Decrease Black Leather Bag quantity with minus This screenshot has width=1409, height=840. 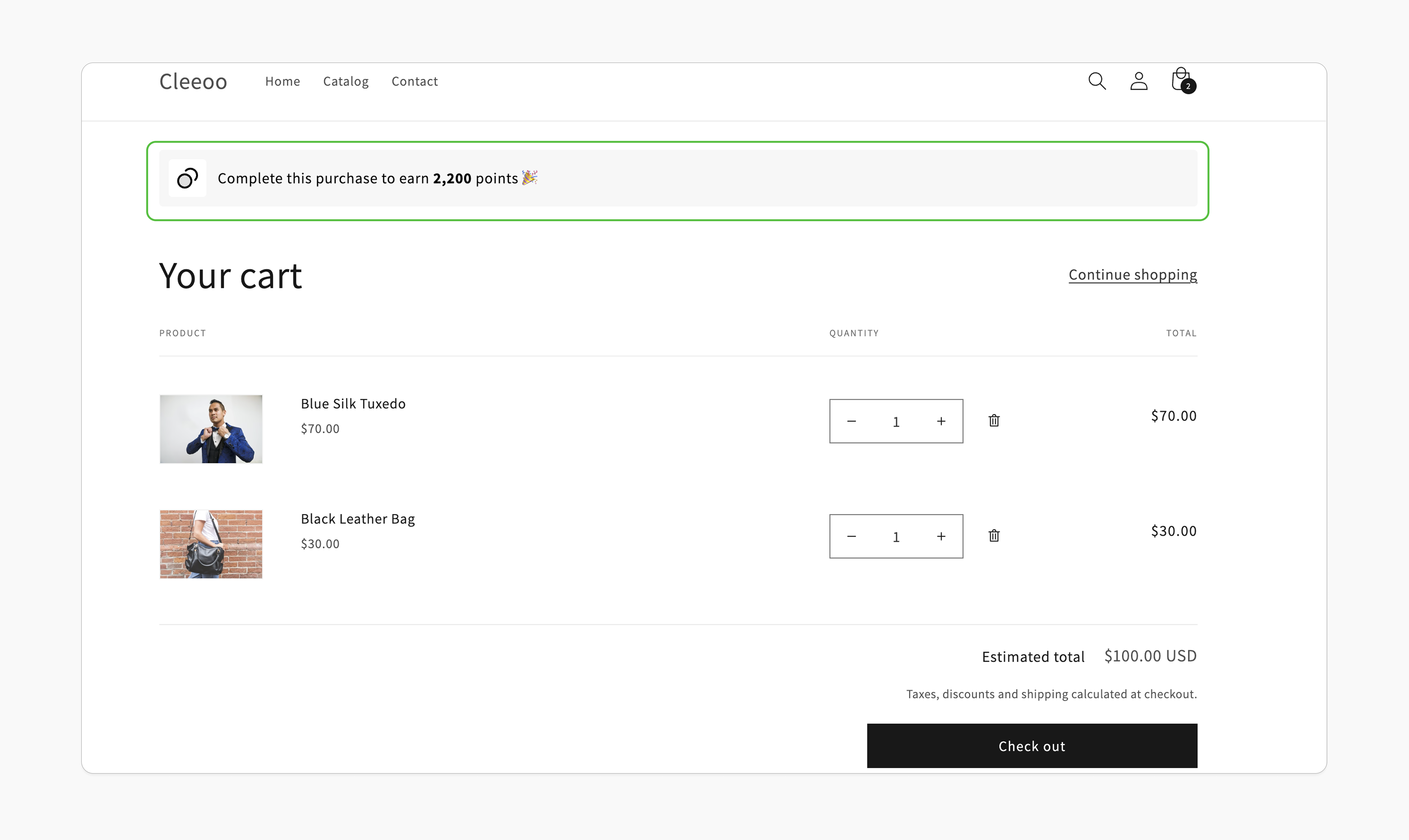point(851,536)
